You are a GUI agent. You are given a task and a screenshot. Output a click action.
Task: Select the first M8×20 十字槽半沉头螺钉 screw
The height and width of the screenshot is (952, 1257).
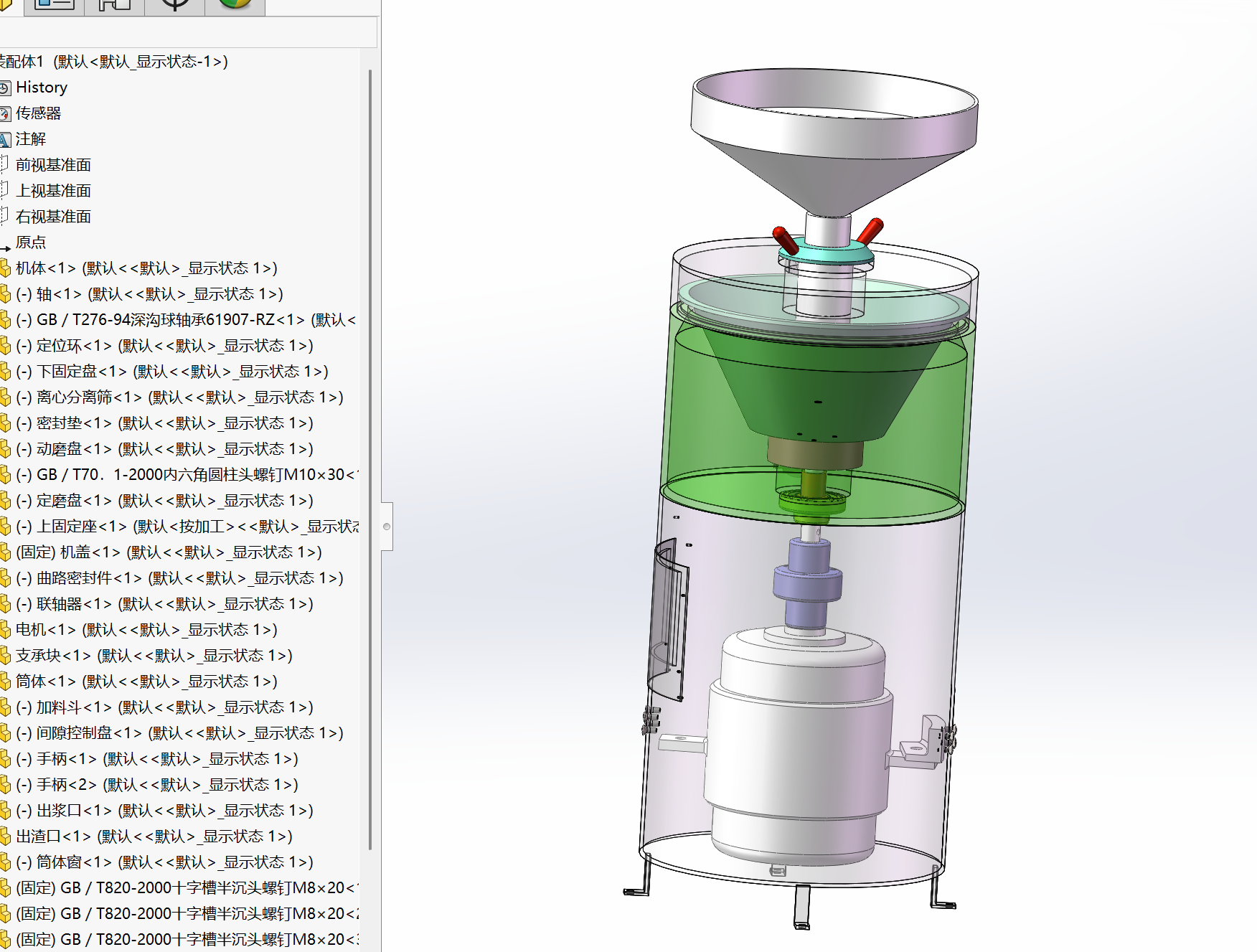tap(187, 888)
